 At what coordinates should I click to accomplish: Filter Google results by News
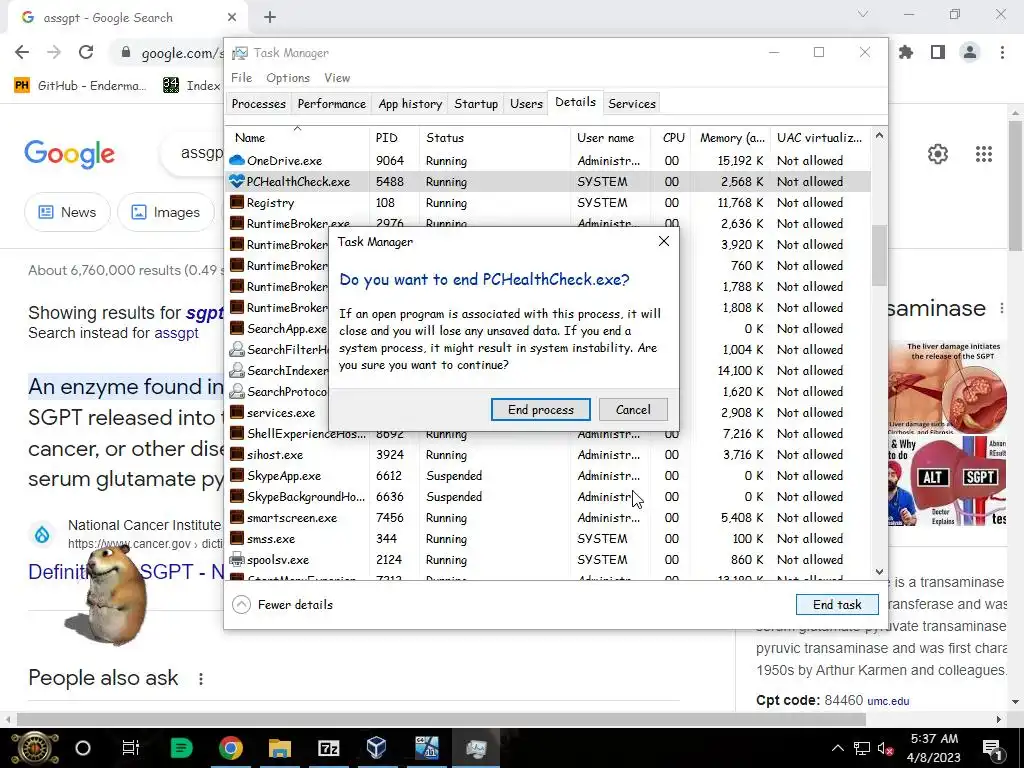[x=67, y=212]
